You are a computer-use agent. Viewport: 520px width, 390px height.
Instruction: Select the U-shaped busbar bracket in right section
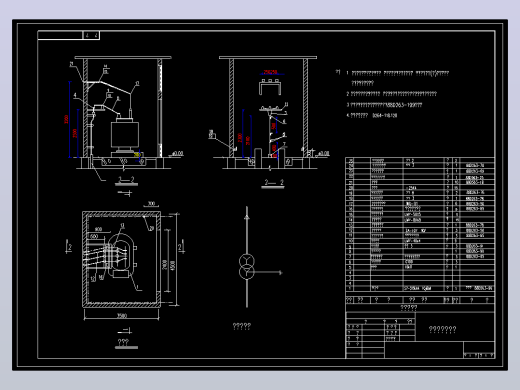pyautogui.click(x=270, y=87)
